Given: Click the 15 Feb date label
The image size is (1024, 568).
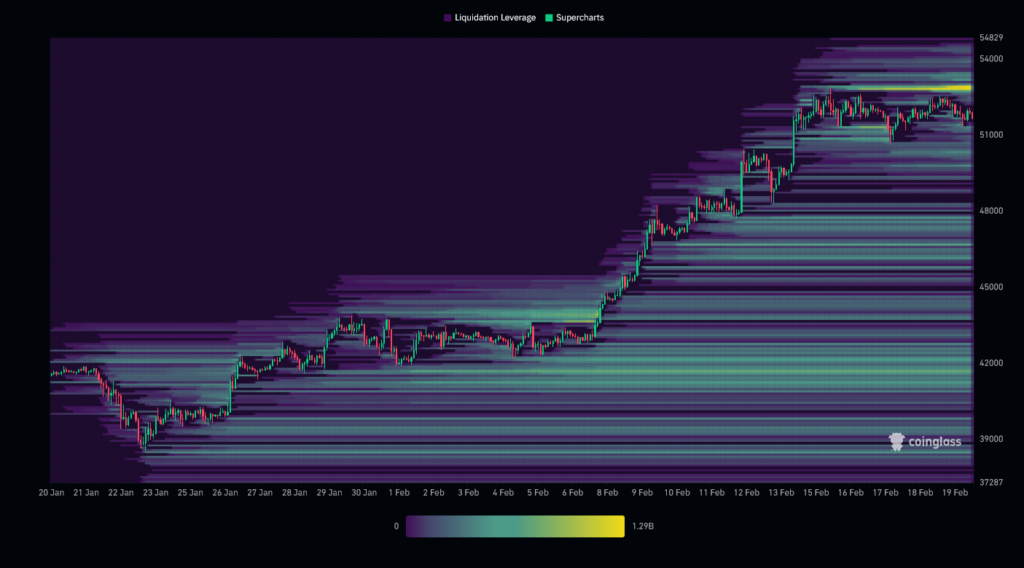Looking at the screenshot, I should click(x=816, y=492).
